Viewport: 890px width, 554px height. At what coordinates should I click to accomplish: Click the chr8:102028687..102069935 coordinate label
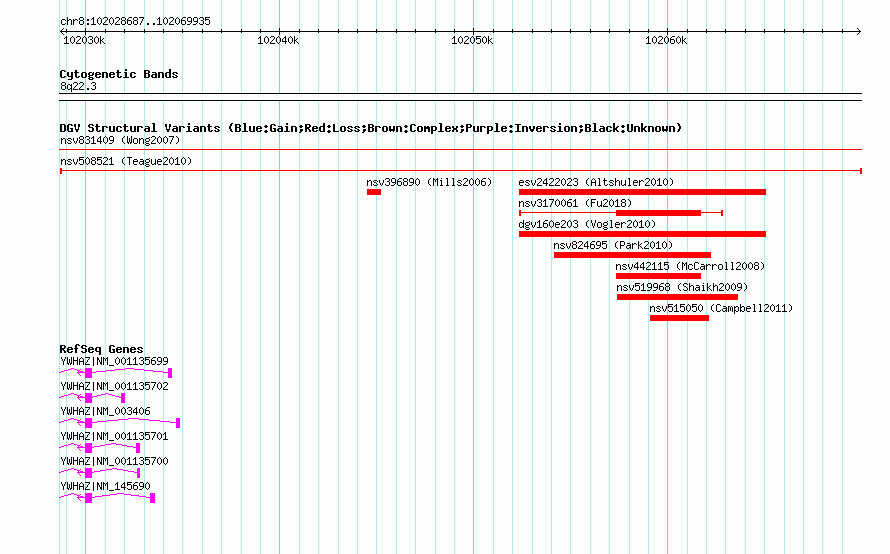coord(135,21)
